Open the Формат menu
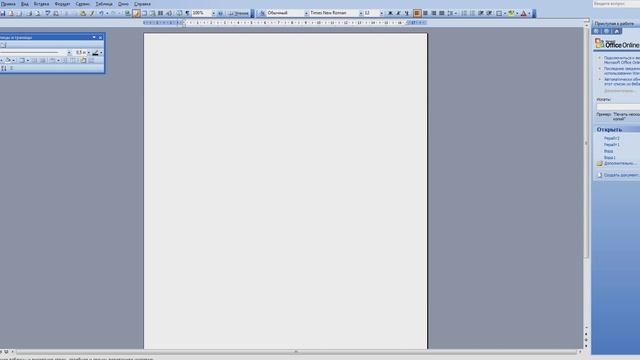This screenshot has width=640, height=360. point(62,4)
